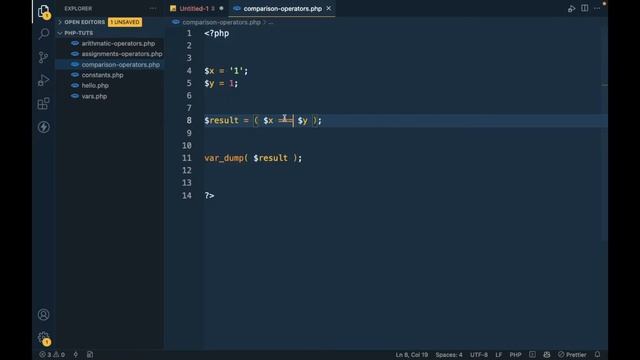The image size is (640, 360).
Task: Click the file icon of constants.php
Action: point(75,75)
